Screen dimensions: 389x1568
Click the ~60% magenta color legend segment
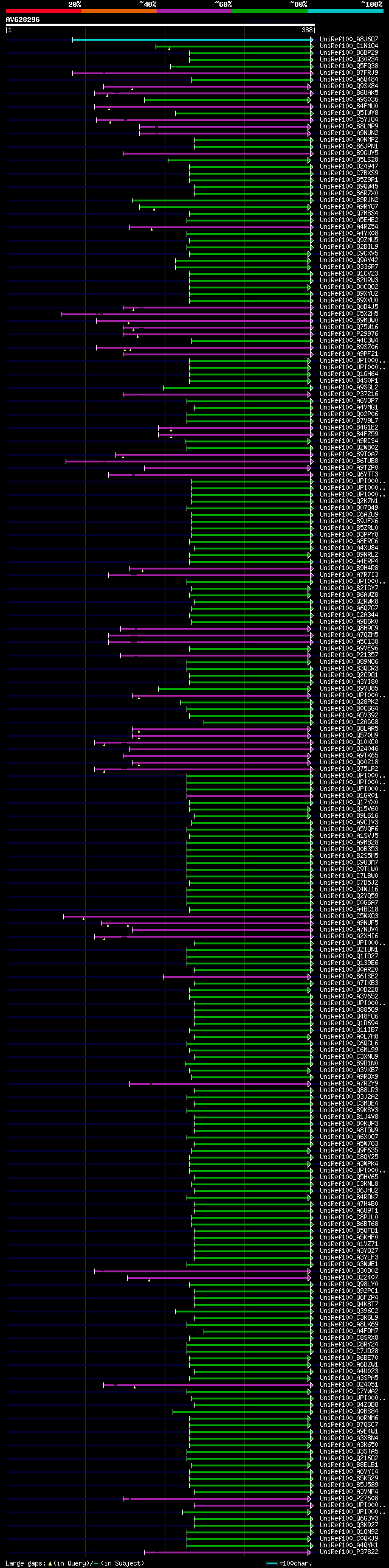click(194, 11)
